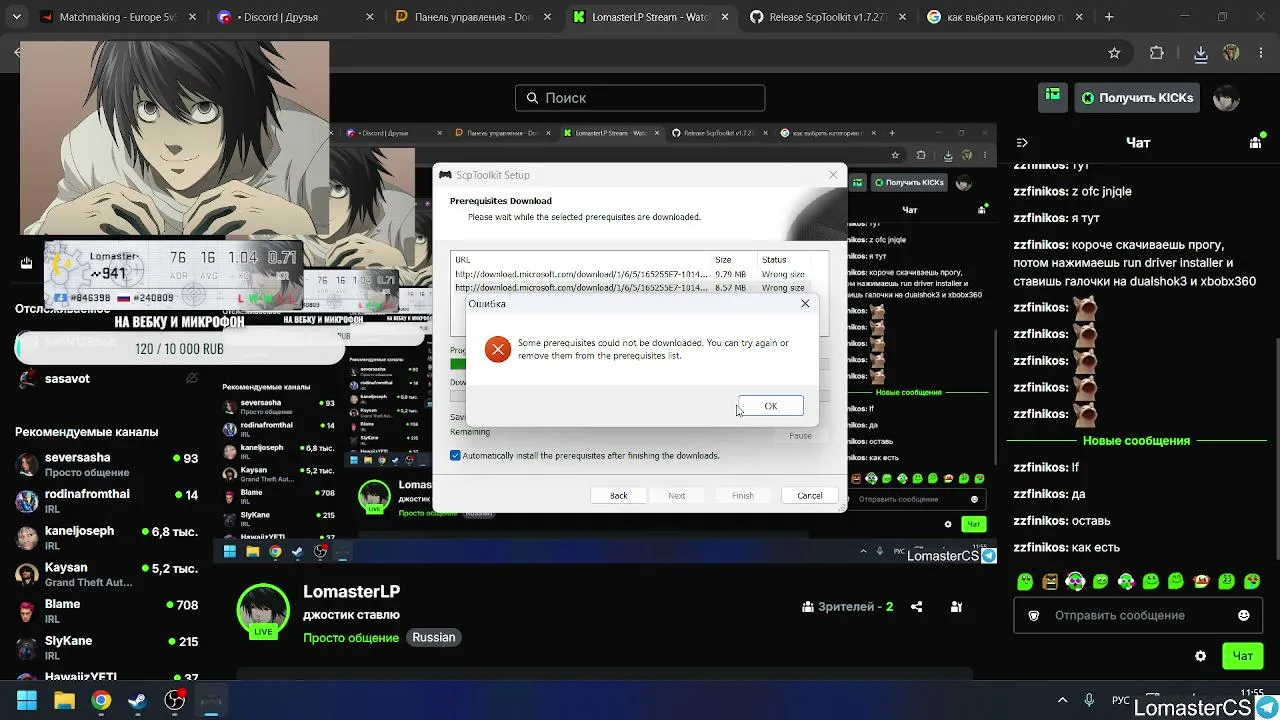The height and width of the screenshot is (720, 1280).
Task: Open the kaneljoseph recommended channel
Action: click(105, 538)
